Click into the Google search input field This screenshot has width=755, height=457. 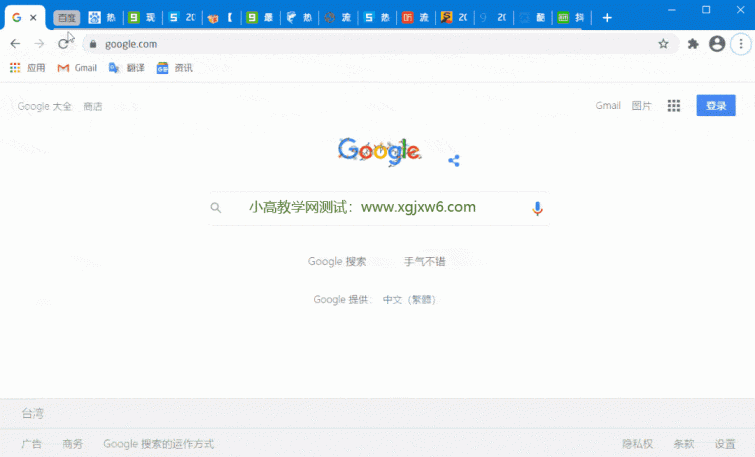click(x=379, y=208)
